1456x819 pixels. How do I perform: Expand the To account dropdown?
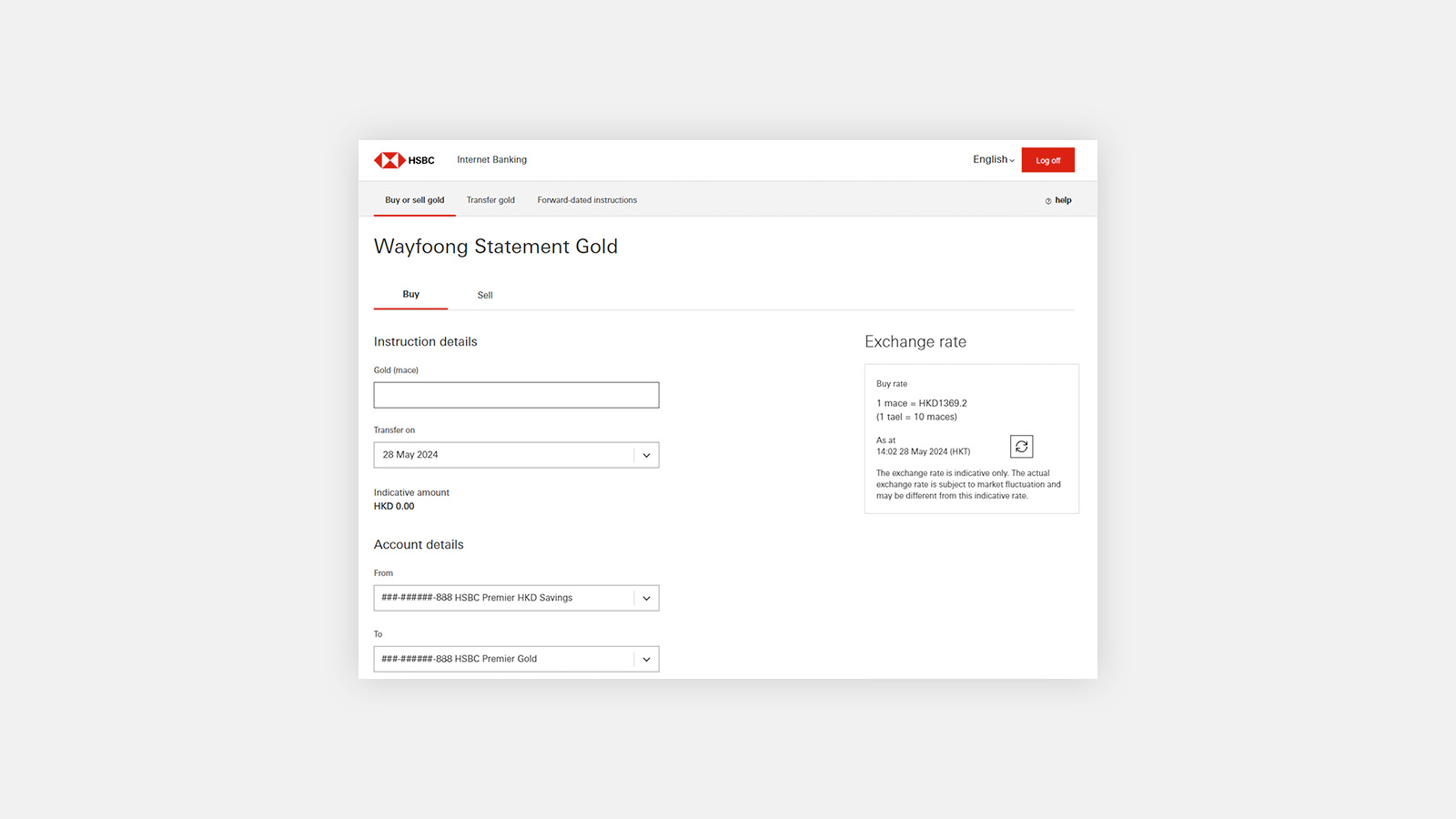pos(516,659)
